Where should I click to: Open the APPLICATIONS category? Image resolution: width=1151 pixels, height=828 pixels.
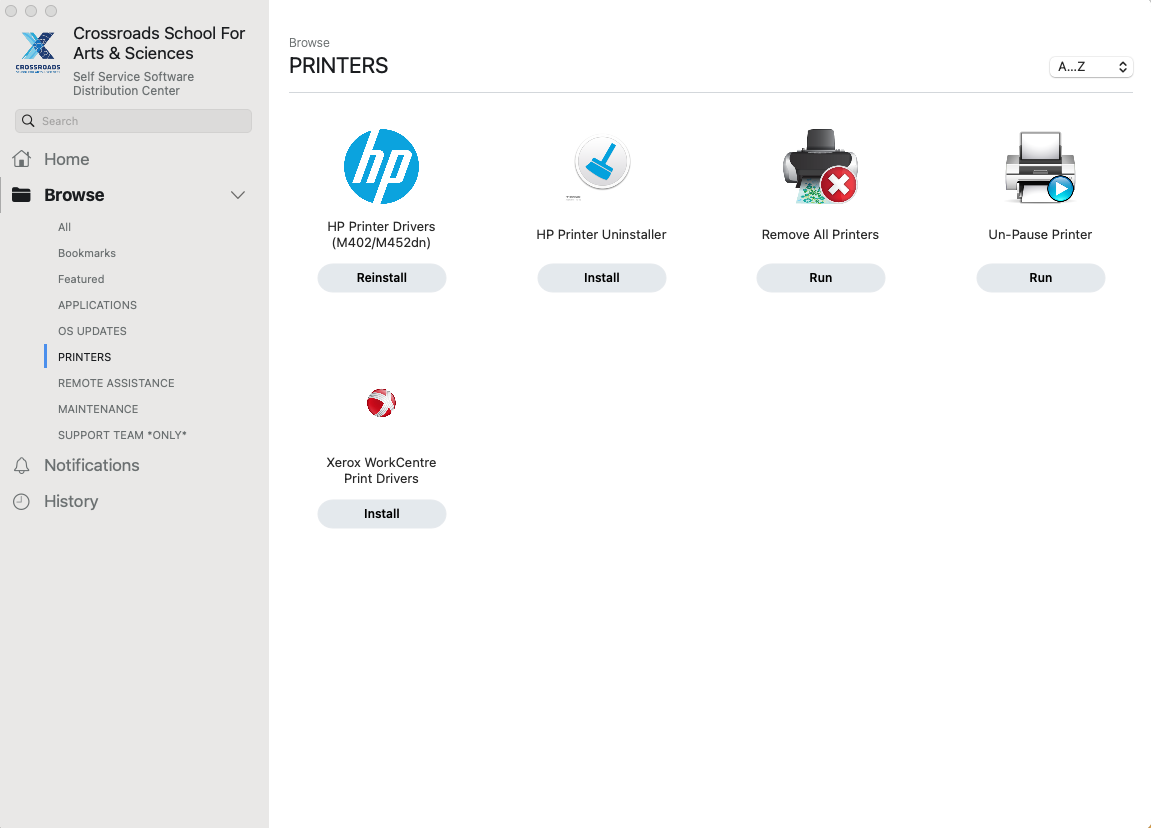pos(97,305)
